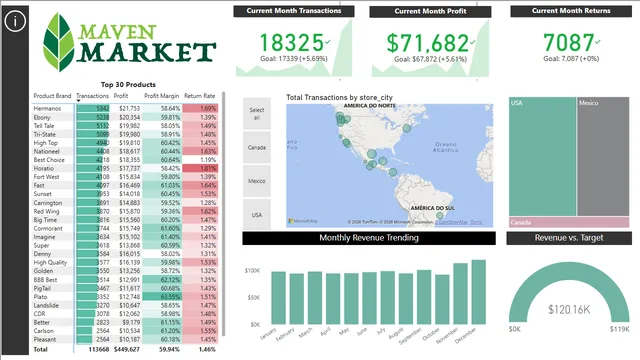640x360 pixels.
Task: Select the Pleasant brand row
Action: click(x=125, y=340)
